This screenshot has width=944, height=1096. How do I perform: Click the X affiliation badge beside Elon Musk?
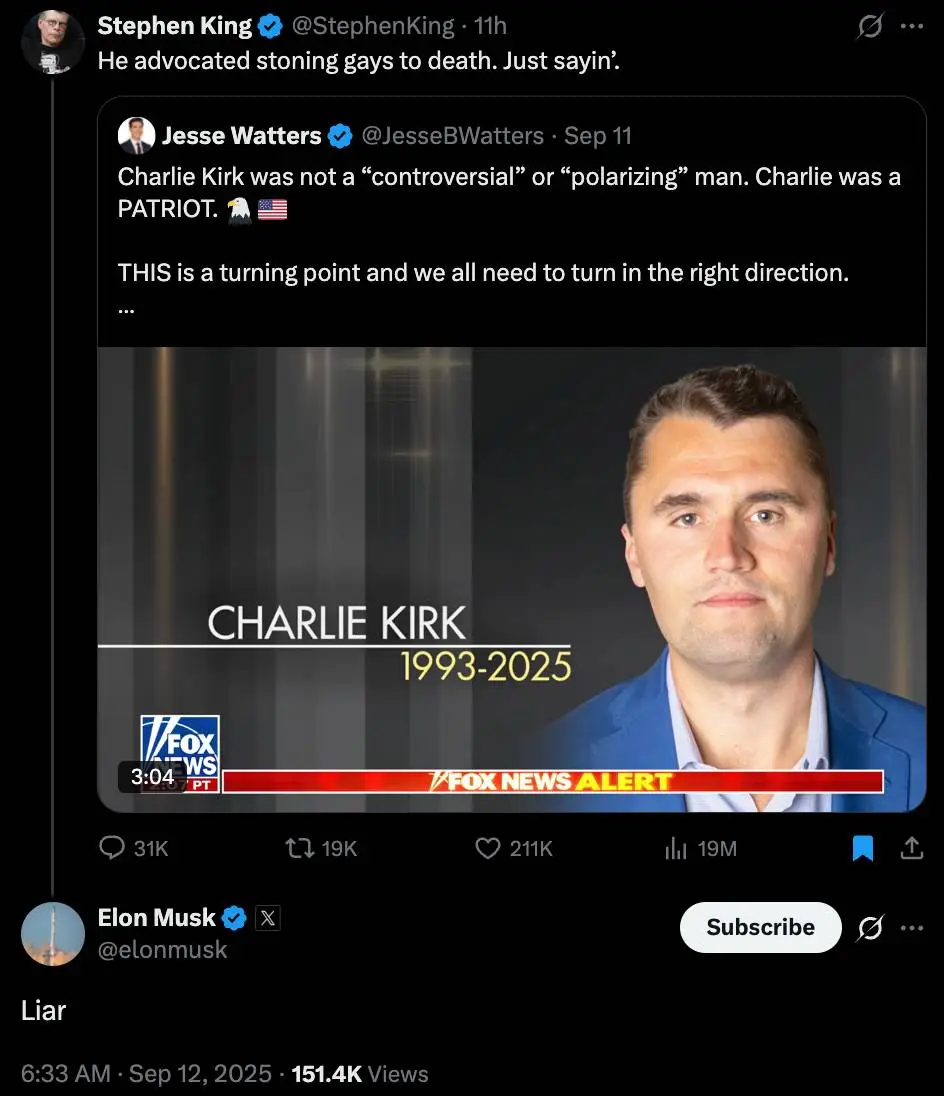[x=268, y=917]
